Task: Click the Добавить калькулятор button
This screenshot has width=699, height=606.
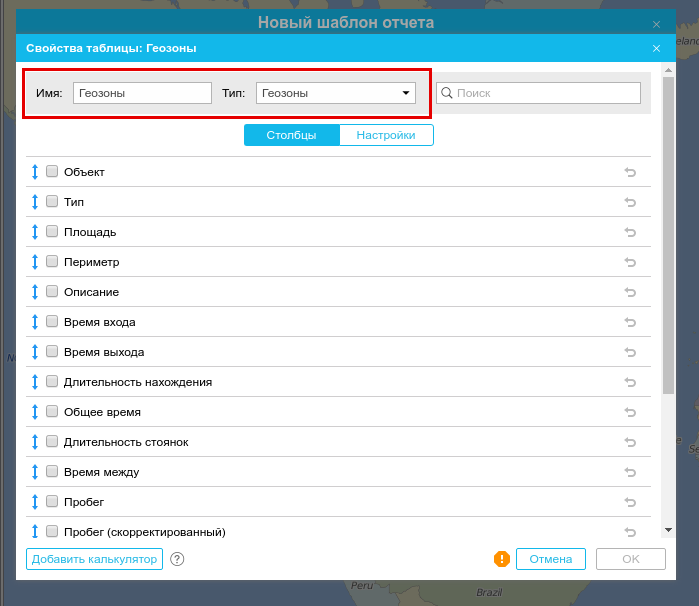Action: pyautogui.click(x=94, y=560)
